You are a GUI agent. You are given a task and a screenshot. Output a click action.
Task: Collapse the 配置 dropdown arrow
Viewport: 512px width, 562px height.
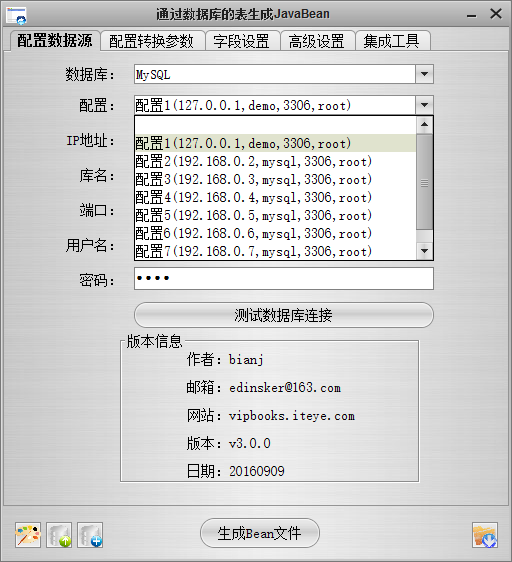pyautogui.click(x=425, y=105)
